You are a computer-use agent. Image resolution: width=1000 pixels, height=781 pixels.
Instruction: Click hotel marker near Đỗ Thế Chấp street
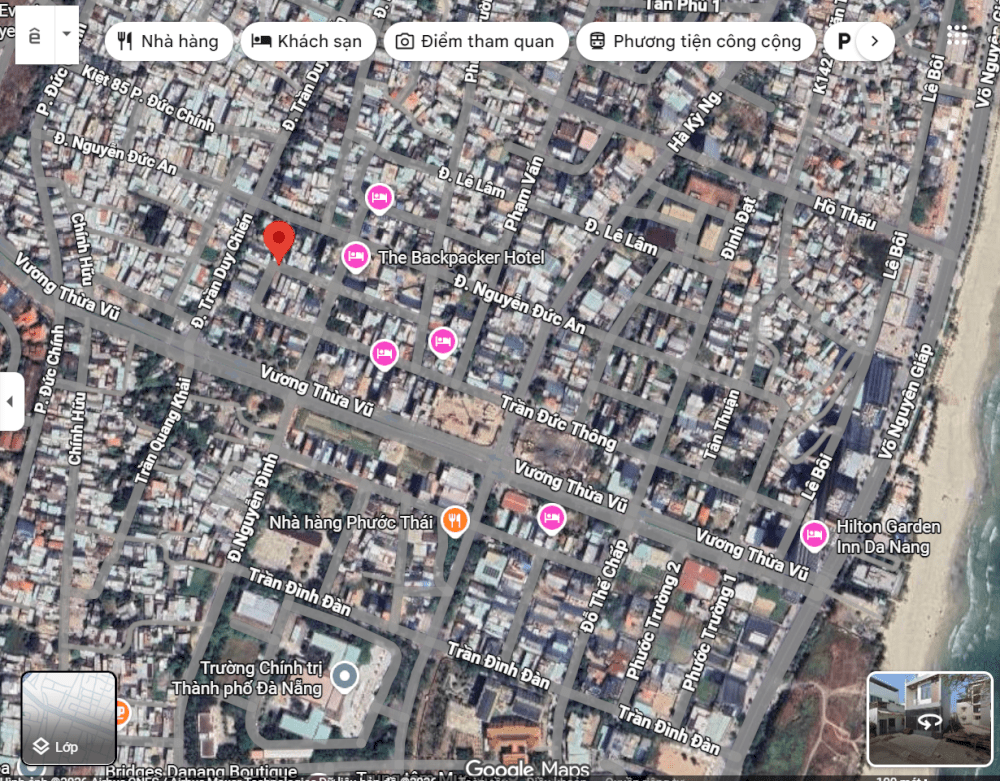551,517
